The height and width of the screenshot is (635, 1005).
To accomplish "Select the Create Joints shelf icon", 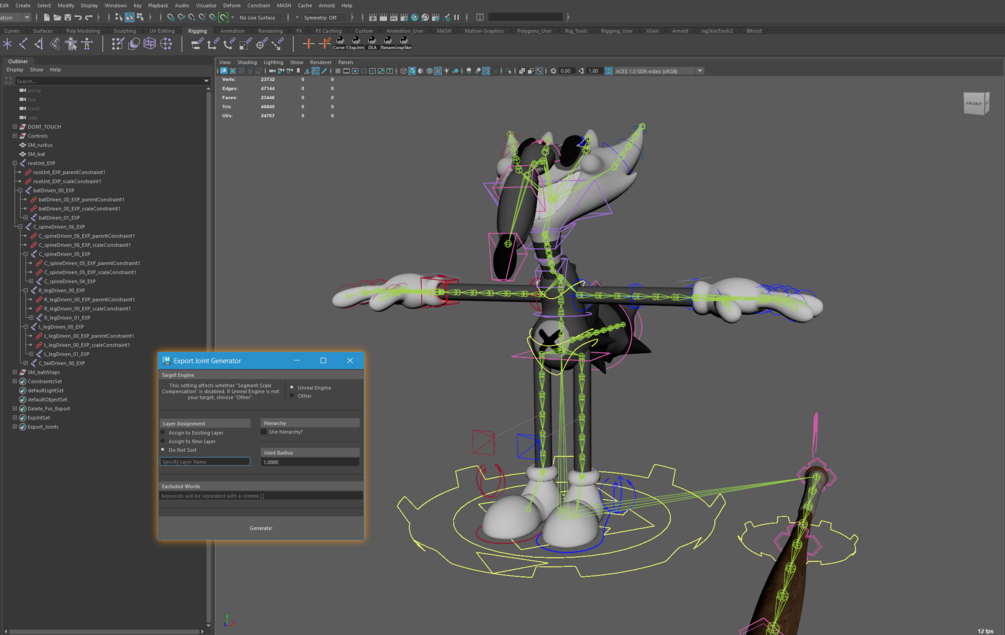I will click(x=23, y=44).
